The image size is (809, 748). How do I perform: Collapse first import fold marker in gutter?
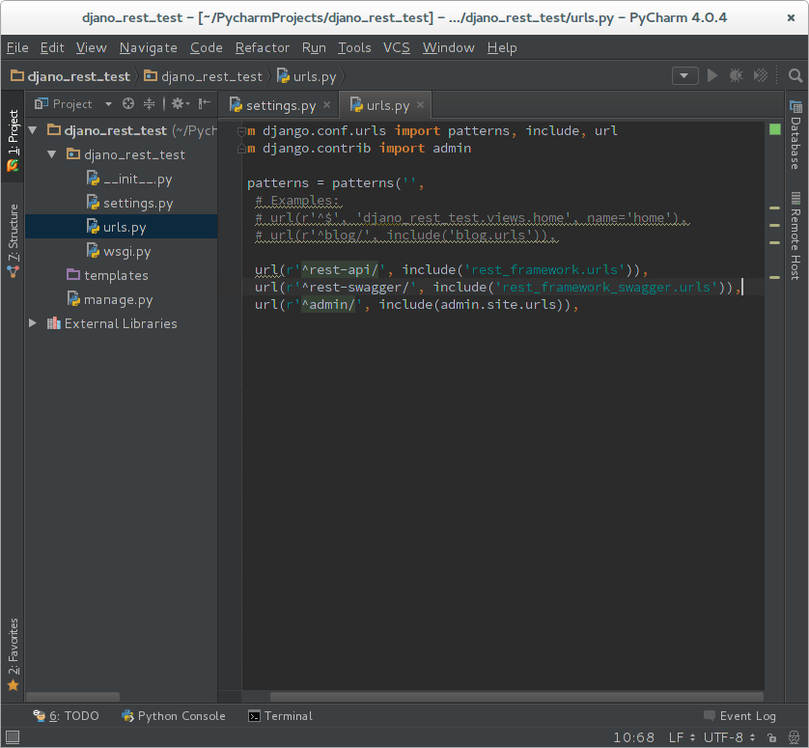(241, 131)
